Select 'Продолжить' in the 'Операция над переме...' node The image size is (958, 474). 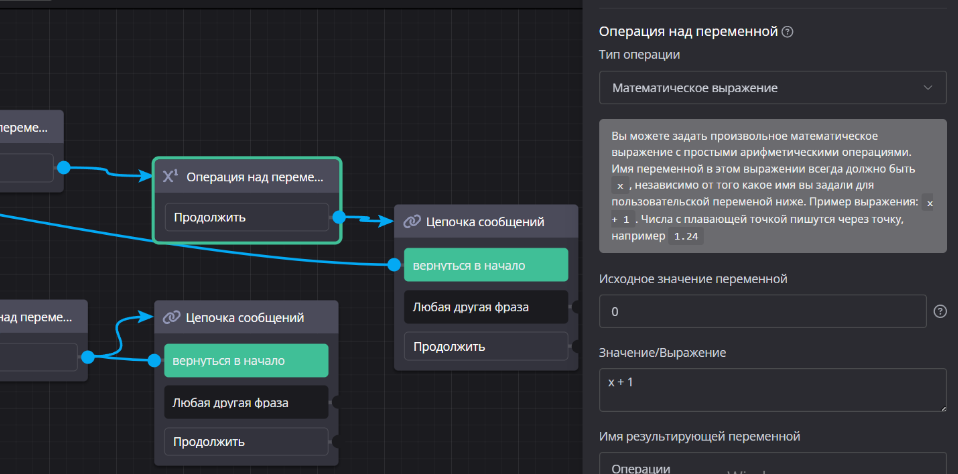pos(246,217)
